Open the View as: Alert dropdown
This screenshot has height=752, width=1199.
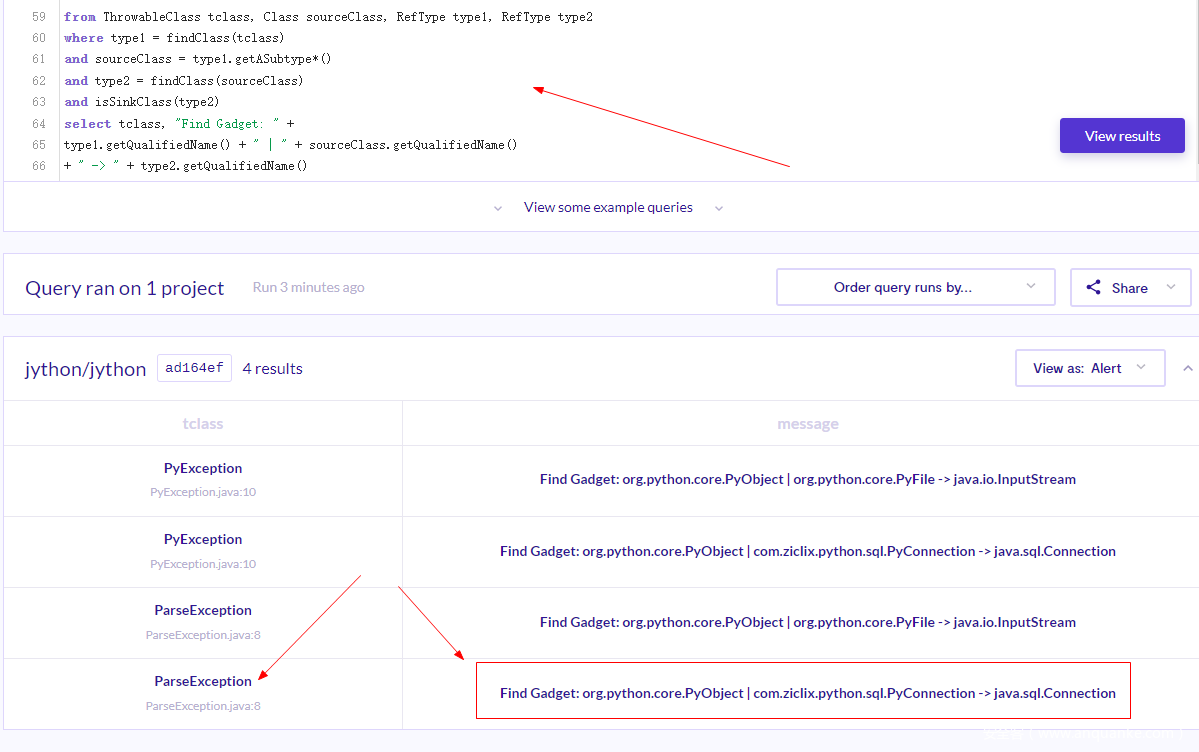pyautogui.click(x=1089, y=368)
